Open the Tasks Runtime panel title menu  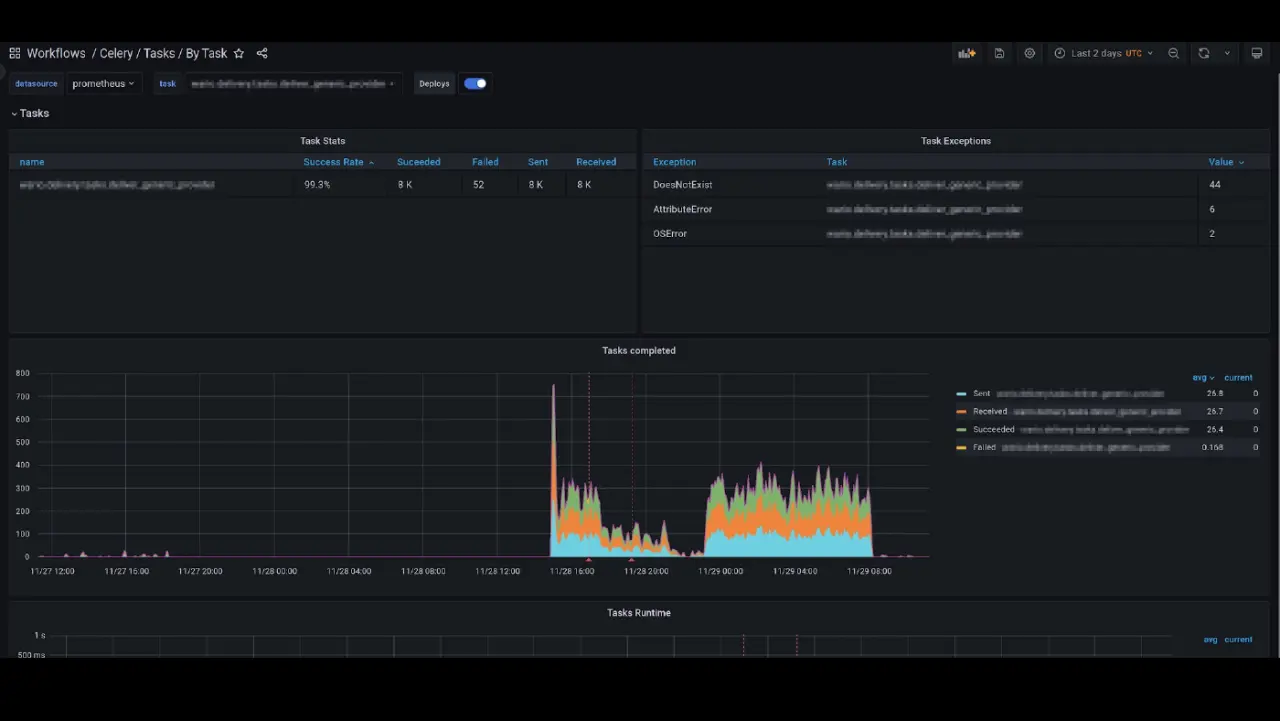[x=639, y=613]
